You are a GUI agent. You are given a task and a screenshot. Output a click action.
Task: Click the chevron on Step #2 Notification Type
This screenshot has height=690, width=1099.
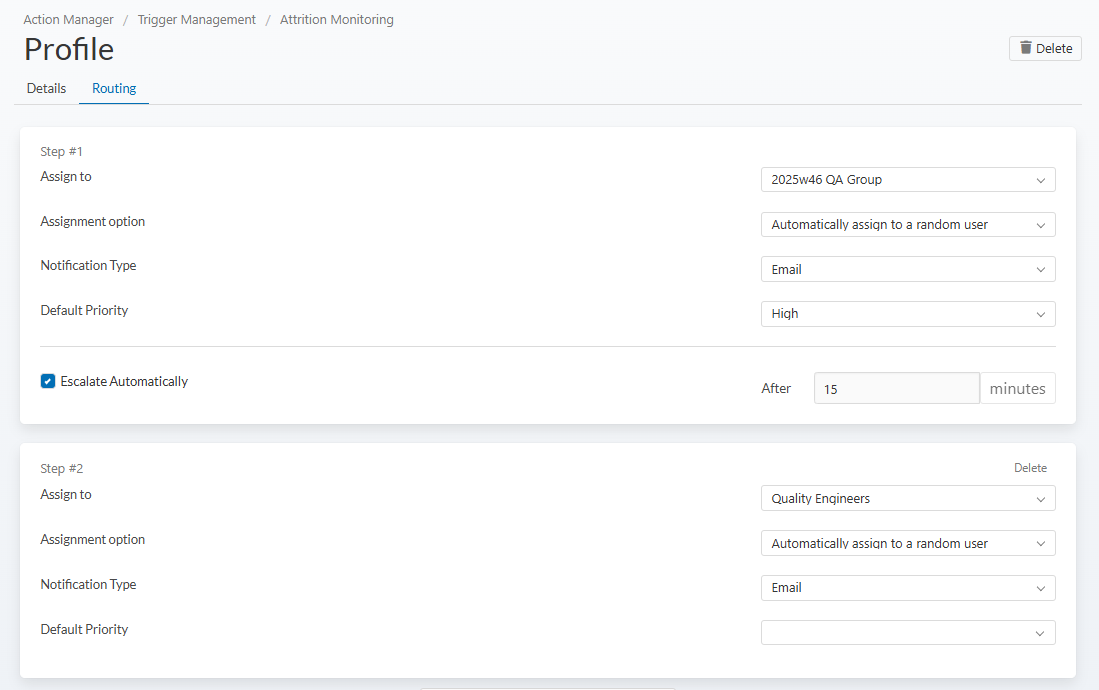tap(1040, 588)
